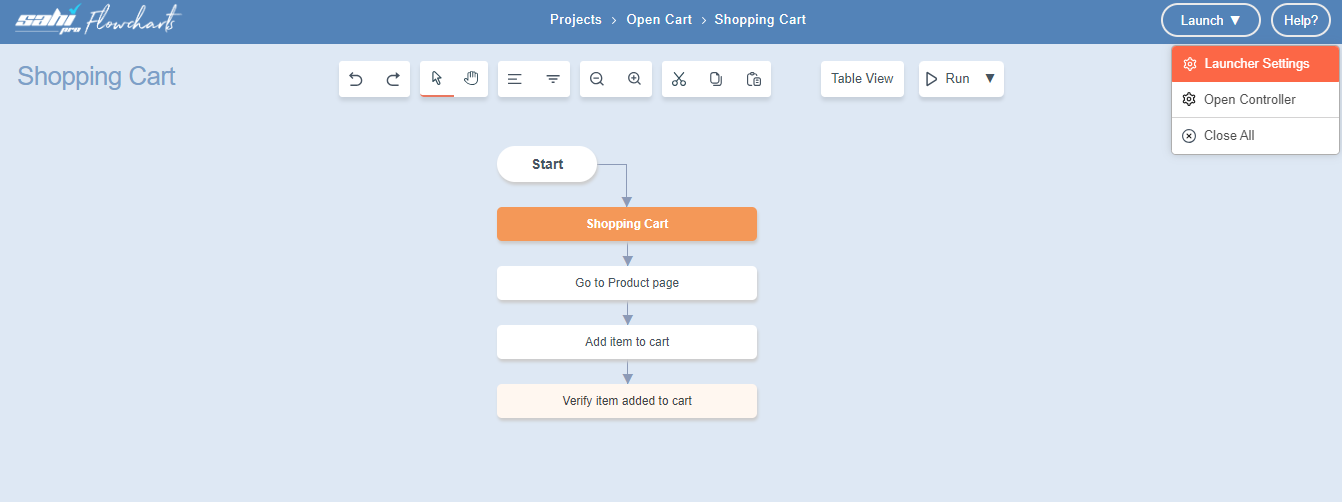Click the paste clipboard icon
This screenshot has height=502, width=1342.
[x=754, y=79]
